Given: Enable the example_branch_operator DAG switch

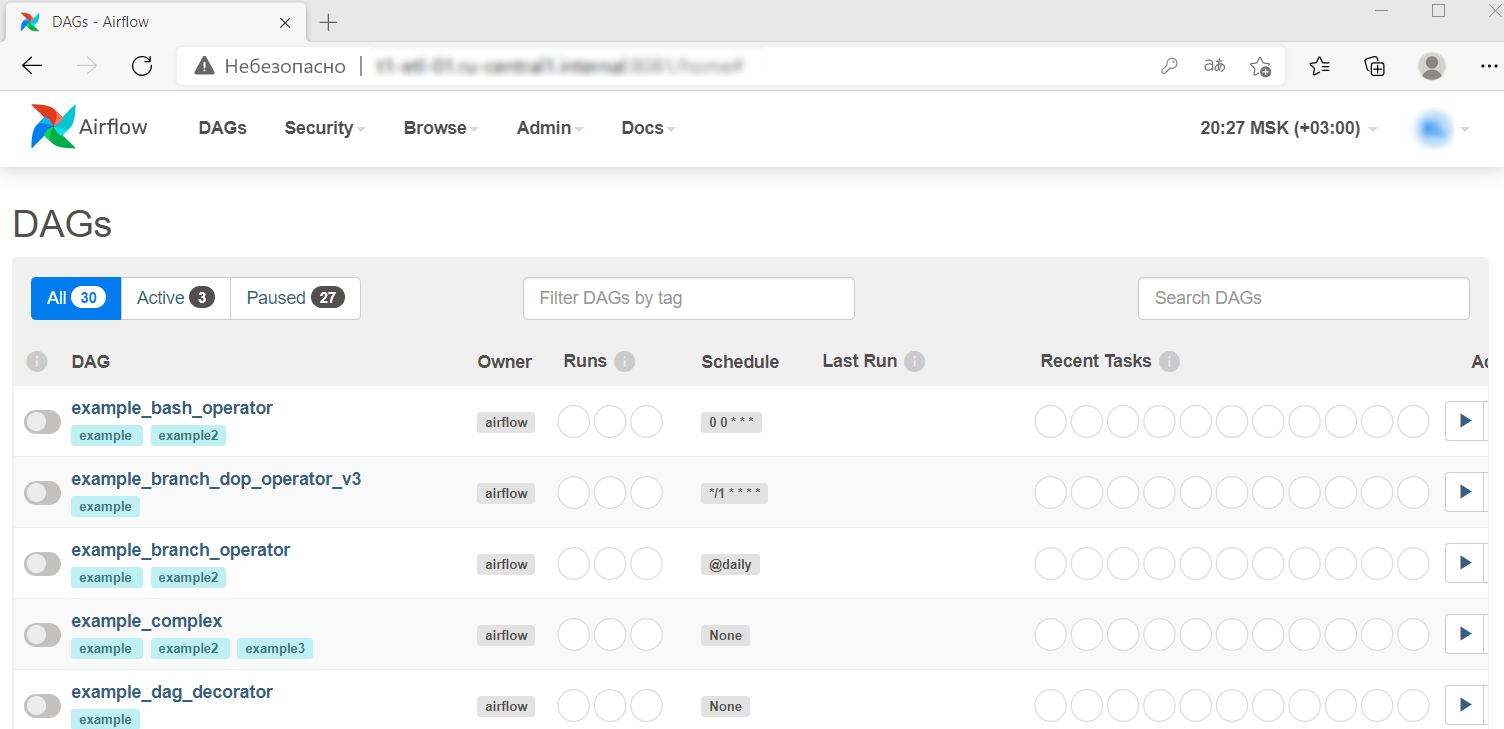Looking at the screenshot, I should [x=42, y=564].
